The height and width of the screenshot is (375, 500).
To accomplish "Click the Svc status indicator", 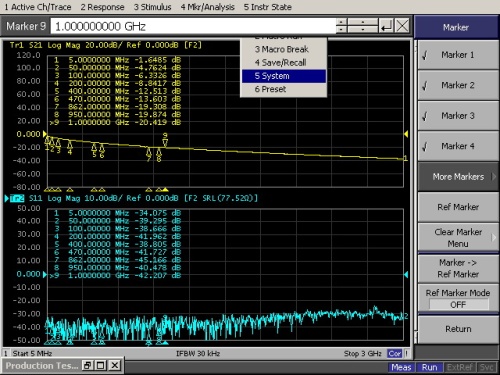I will point(486,367).
